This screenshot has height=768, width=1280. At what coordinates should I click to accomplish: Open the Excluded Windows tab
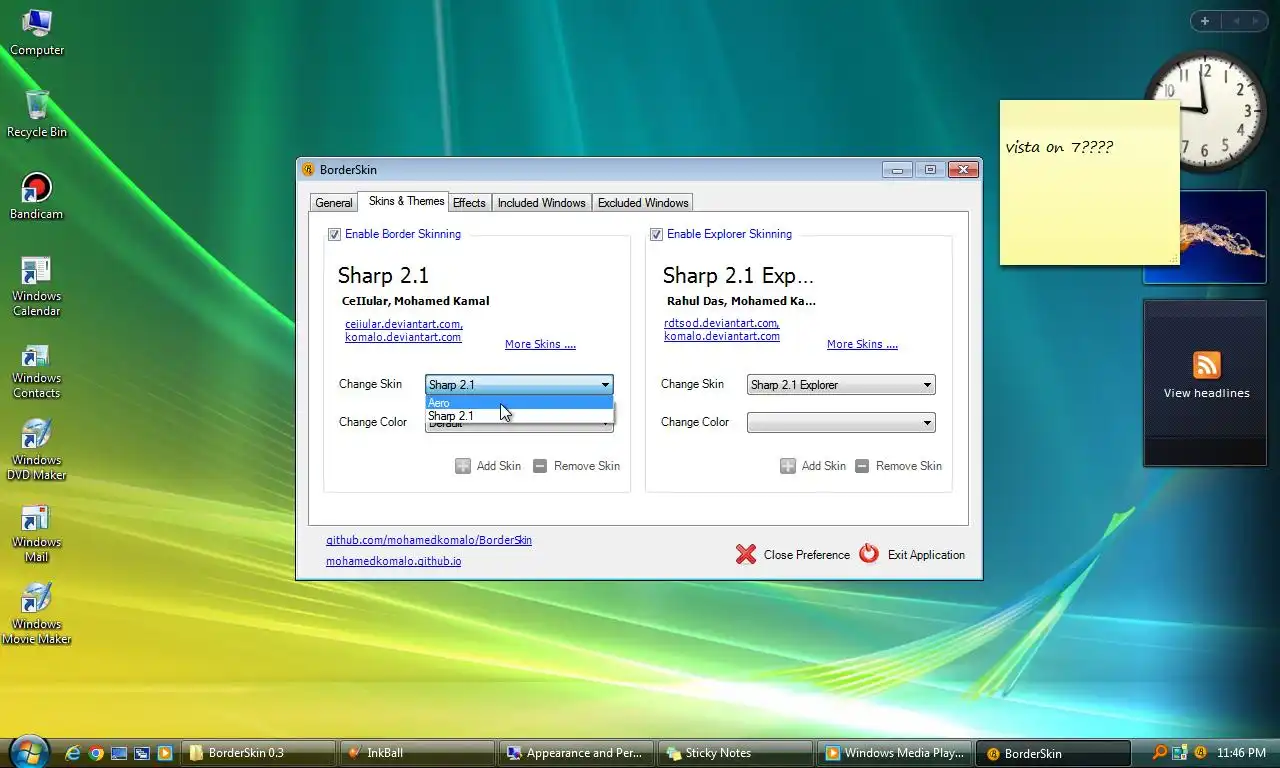(643, 203)
